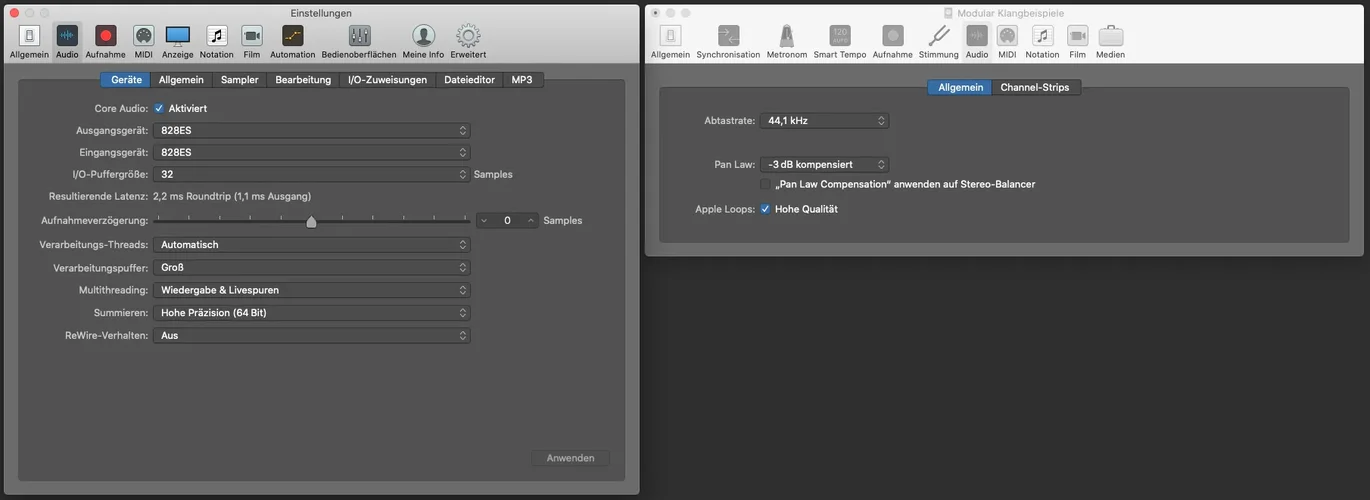Open Allgemein pane in Einstellungen toolbar
Screen dimensions: 1370x500
[x=29, y=41]
